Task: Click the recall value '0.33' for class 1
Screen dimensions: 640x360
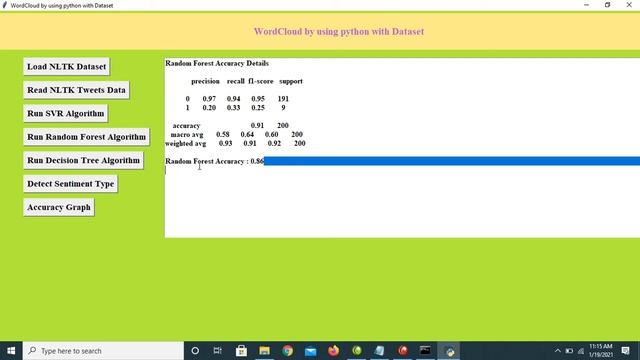Action: (233, 108)
